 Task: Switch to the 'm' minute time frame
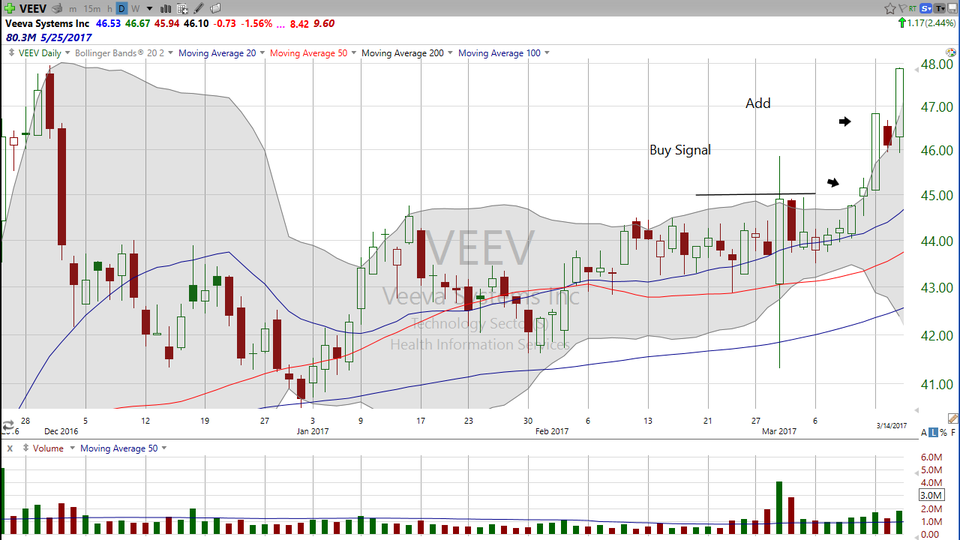click(x=73, y=9)
